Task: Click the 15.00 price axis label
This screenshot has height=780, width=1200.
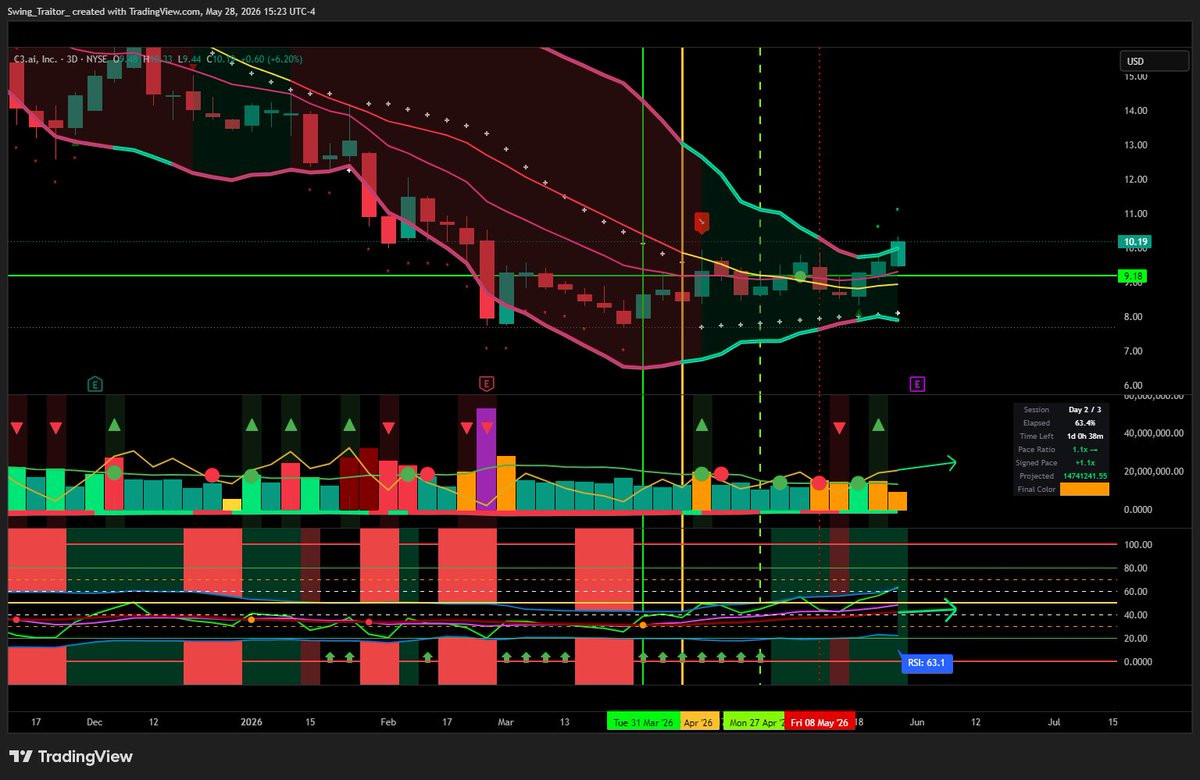Action: (x=1134, y=77)
